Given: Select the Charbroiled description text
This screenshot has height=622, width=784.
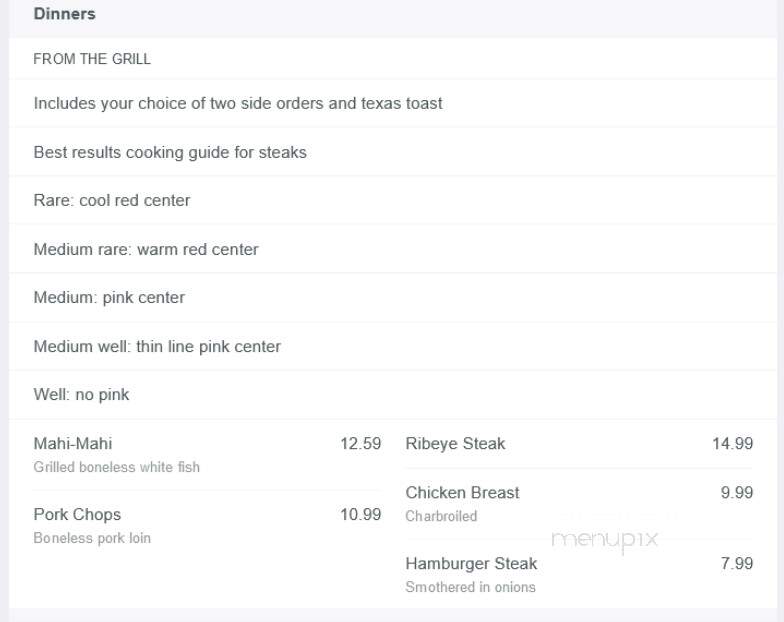Looking at the screenshot, I should coord(442,516).
